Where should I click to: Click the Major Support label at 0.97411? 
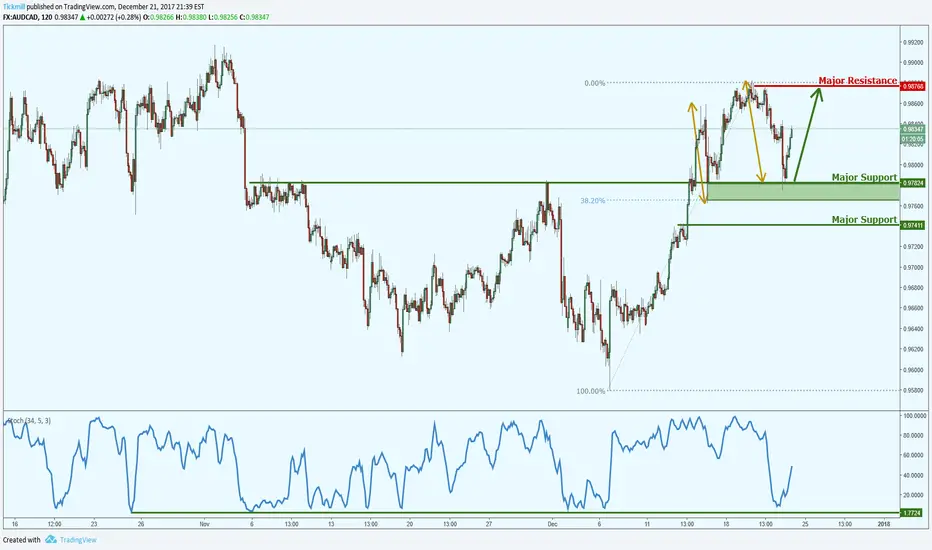(864, 219)
